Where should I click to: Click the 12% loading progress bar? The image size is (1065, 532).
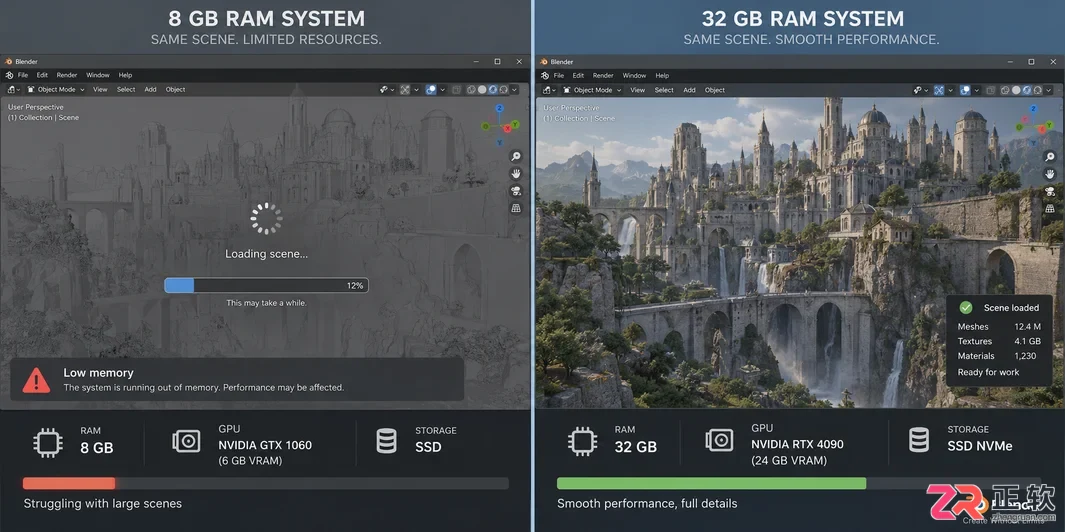266,285
